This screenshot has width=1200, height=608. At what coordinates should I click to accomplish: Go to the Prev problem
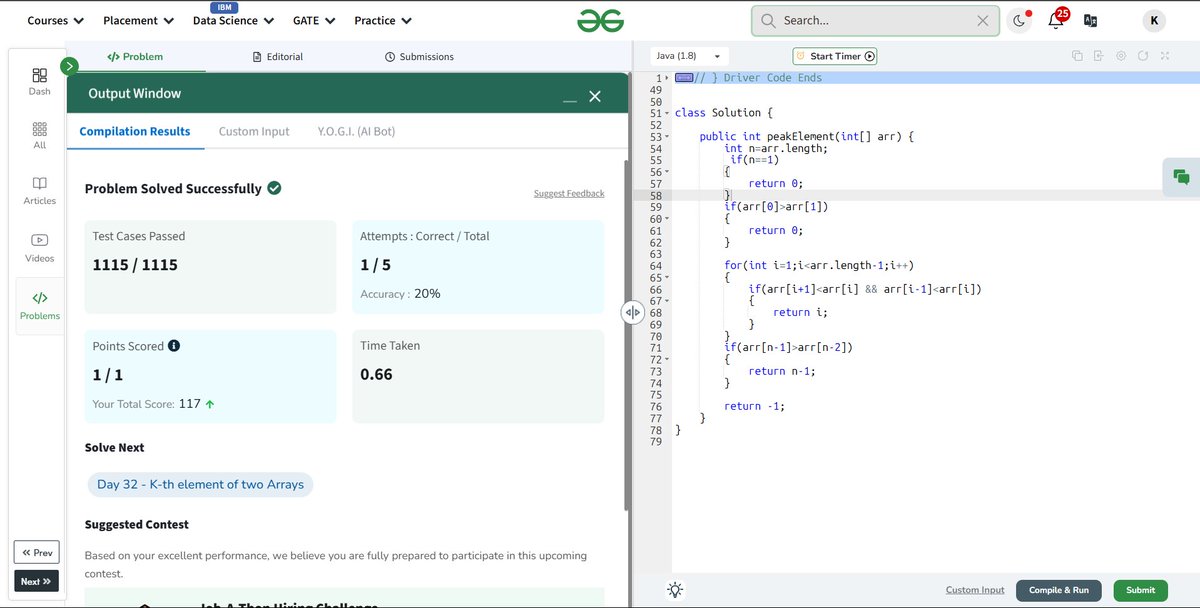(x=37, y=552)
